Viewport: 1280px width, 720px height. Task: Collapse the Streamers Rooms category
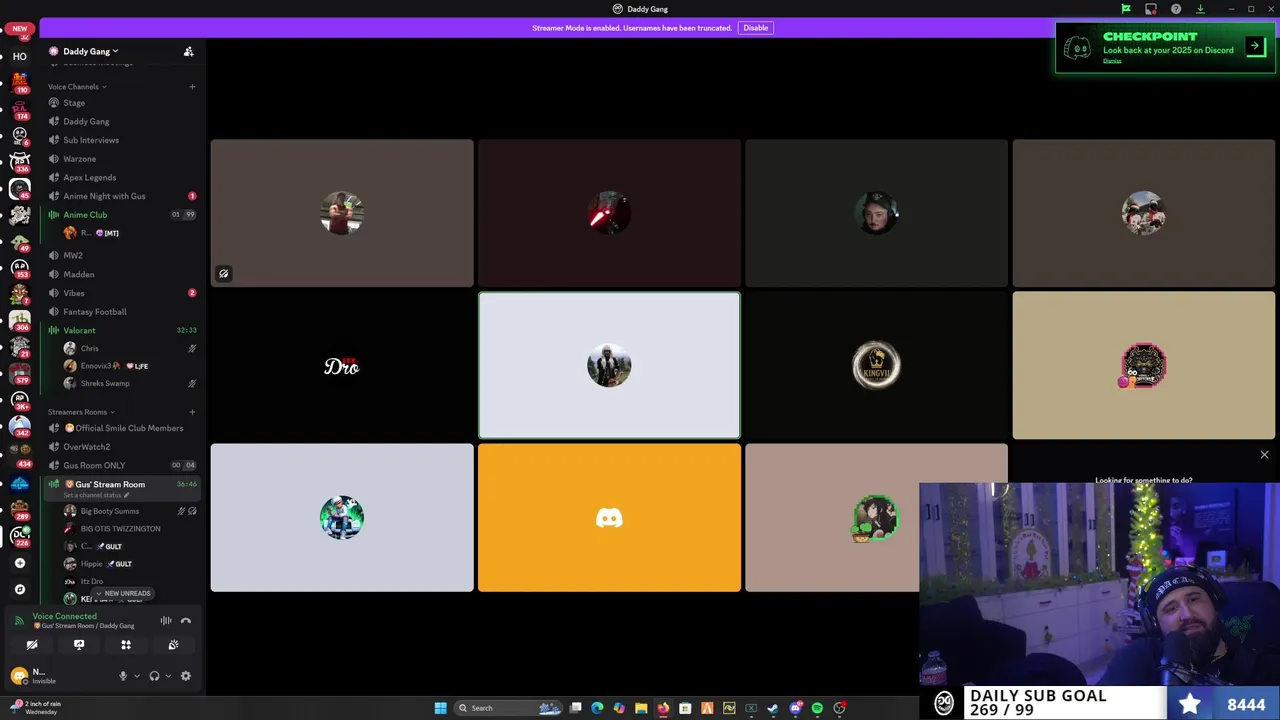coord(80,412)
